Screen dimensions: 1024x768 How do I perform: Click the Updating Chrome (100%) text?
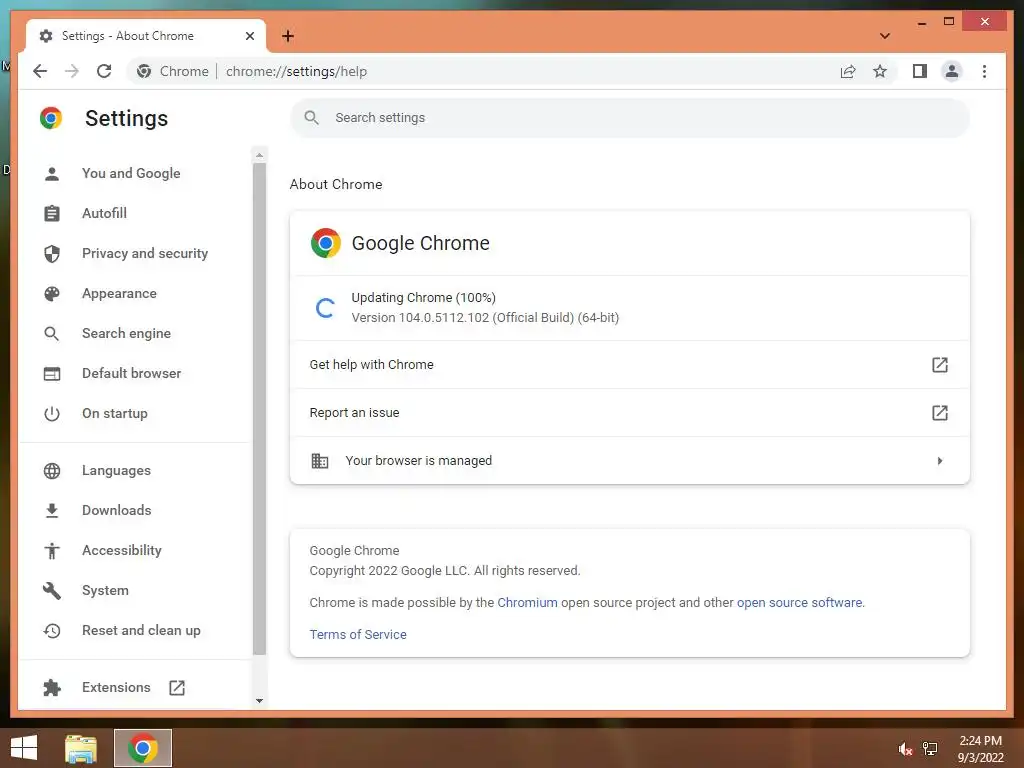(423, 298)
